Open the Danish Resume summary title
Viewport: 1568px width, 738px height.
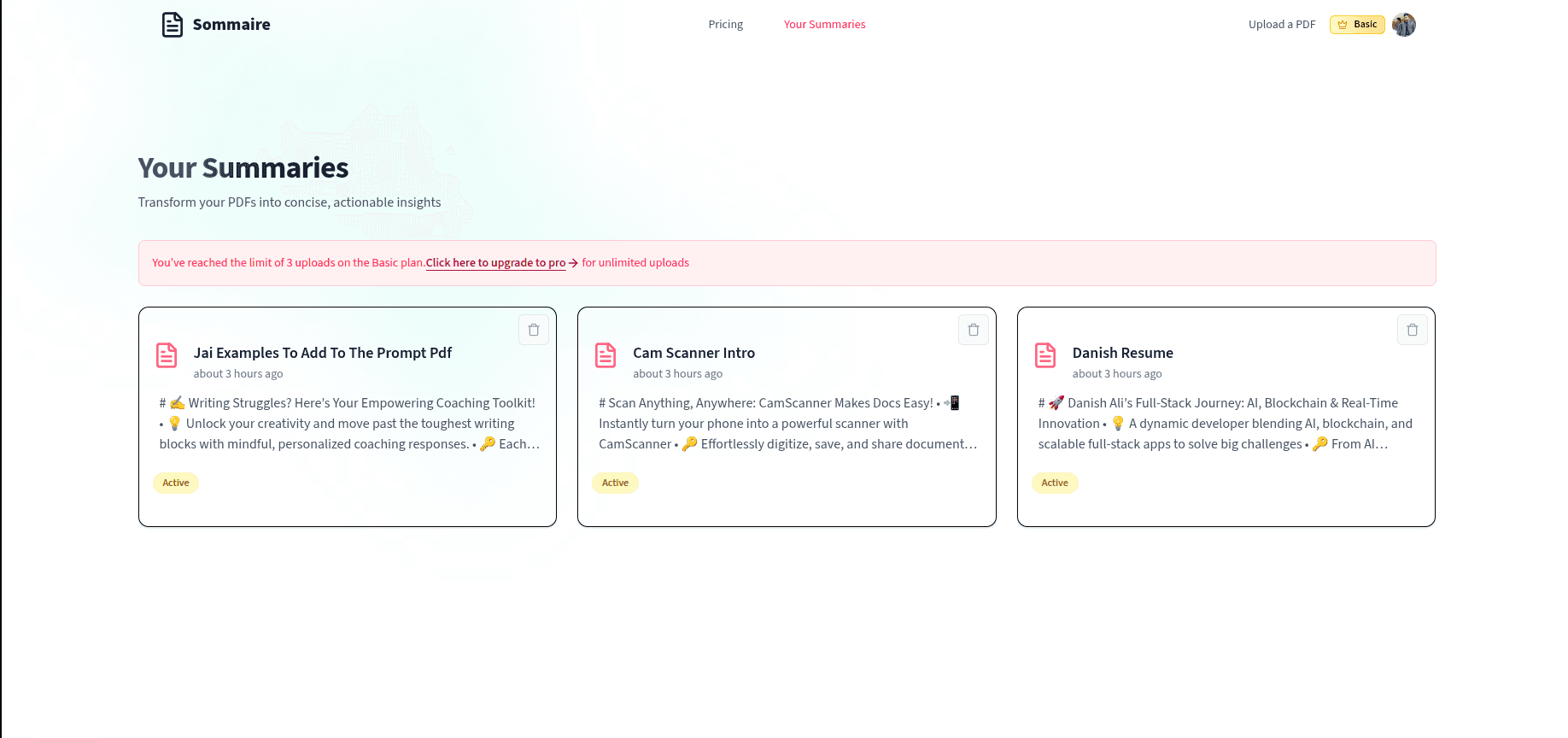coord(1122,353)
